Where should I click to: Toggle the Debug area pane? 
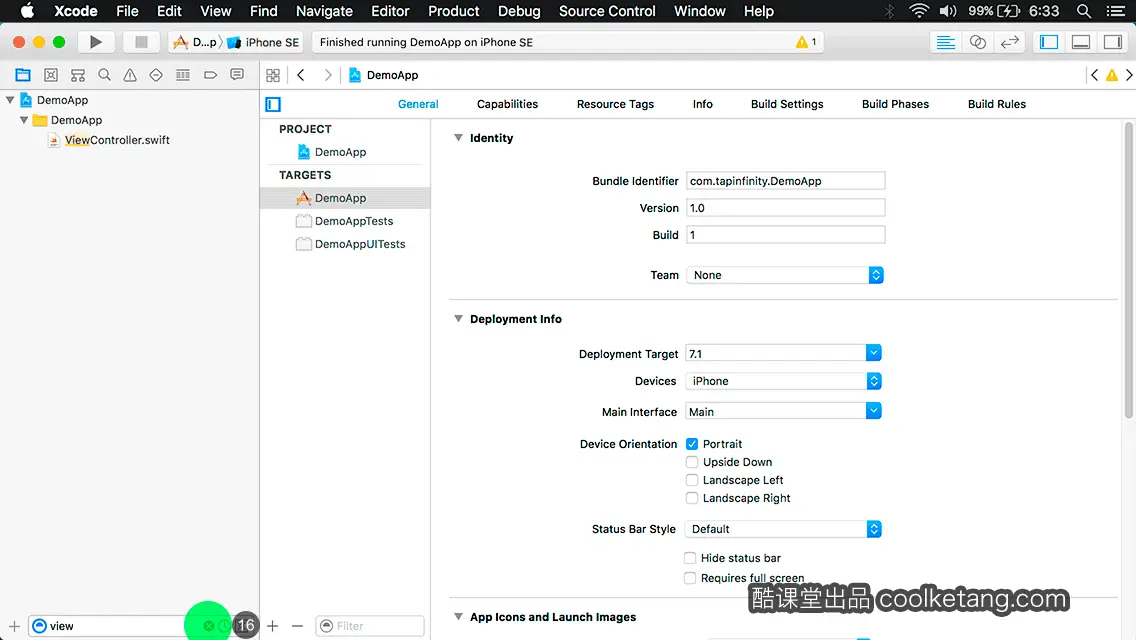pyautogui.click(x=1081, y=42)
